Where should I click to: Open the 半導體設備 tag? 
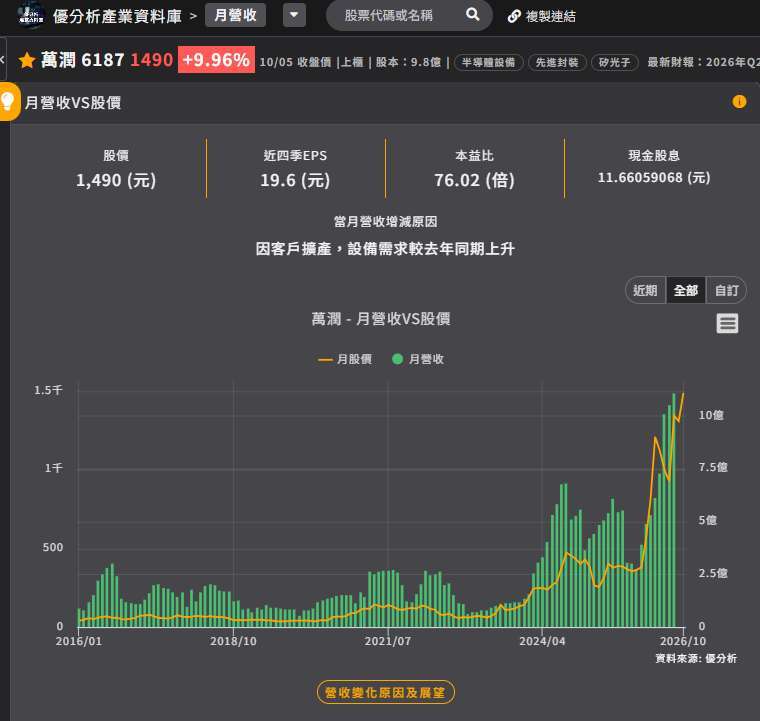click(489, 63)
